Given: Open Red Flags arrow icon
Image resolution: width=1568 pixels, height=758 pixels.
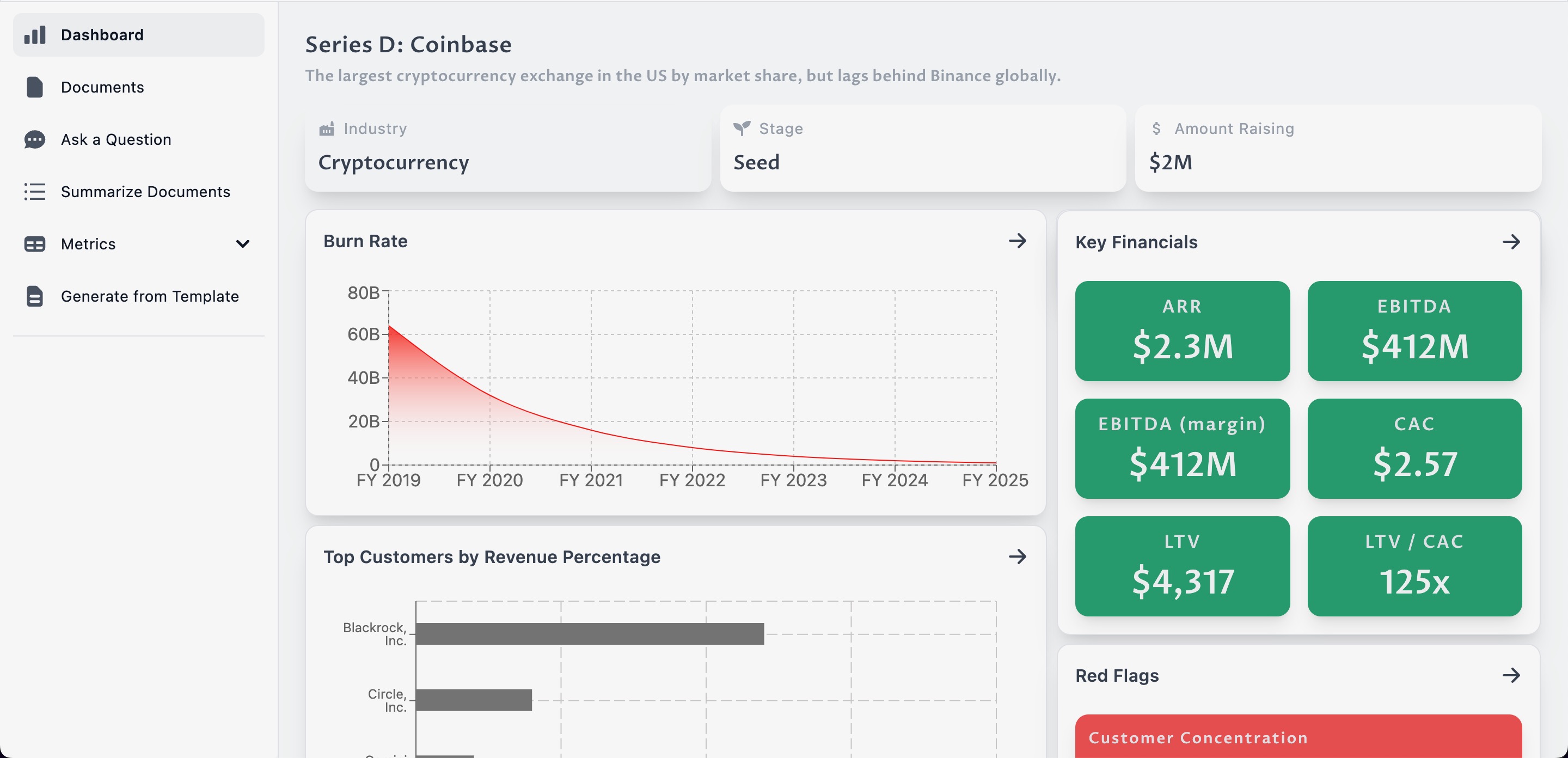Looking at the screenshot, I should pyautogui.click(x=1511, y=675).
